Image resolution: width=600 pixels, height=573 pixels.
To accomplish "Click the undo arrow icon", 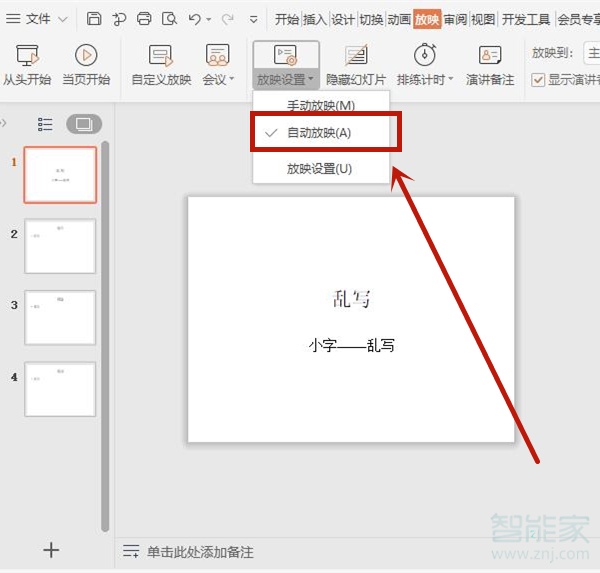I will (x=195, y=19).
